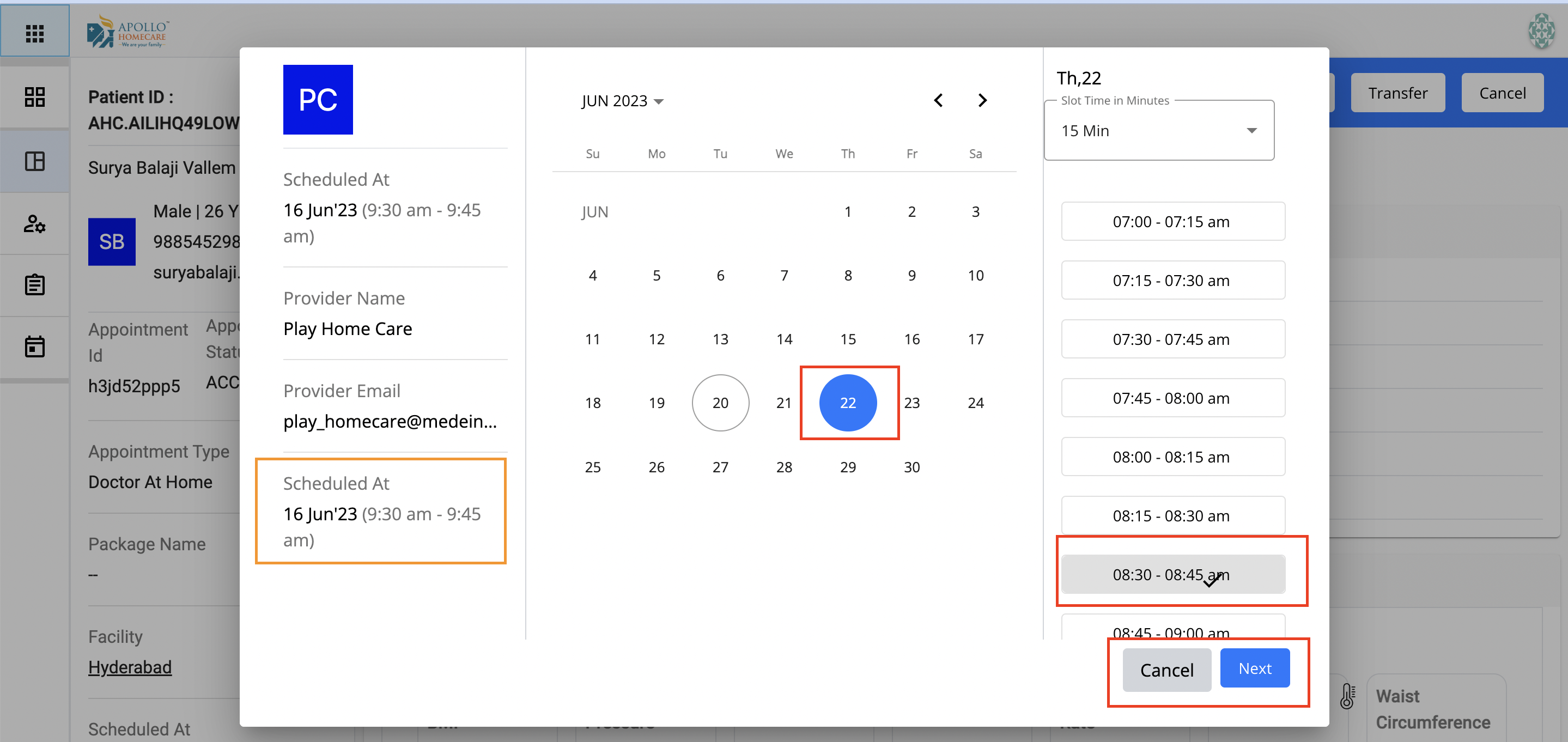Open the calendar sidebar icon

(x=35, y=346)
